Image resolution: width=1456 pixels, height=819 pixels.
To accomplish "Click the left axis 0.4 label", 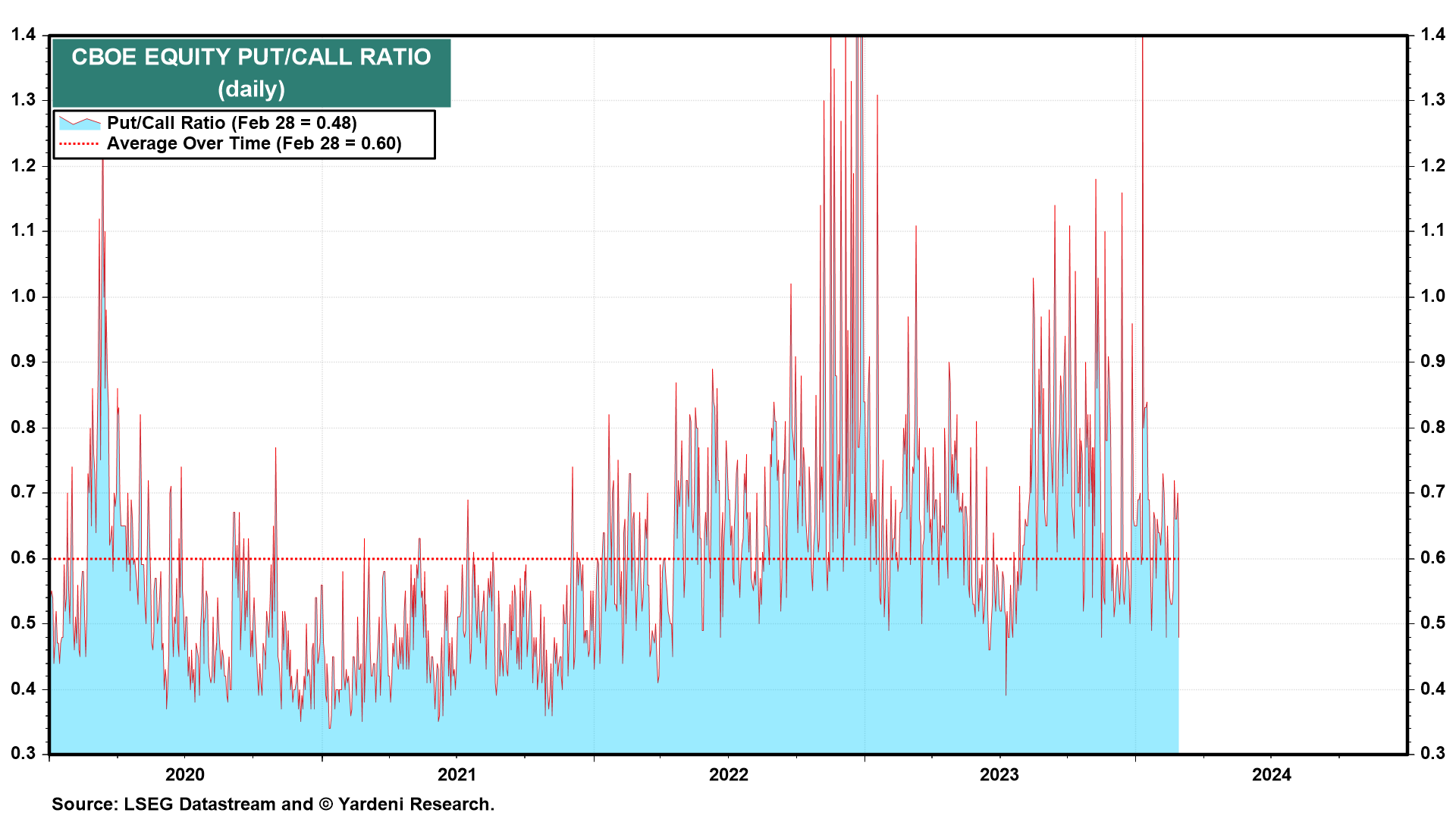I will [x=23, y=689].
